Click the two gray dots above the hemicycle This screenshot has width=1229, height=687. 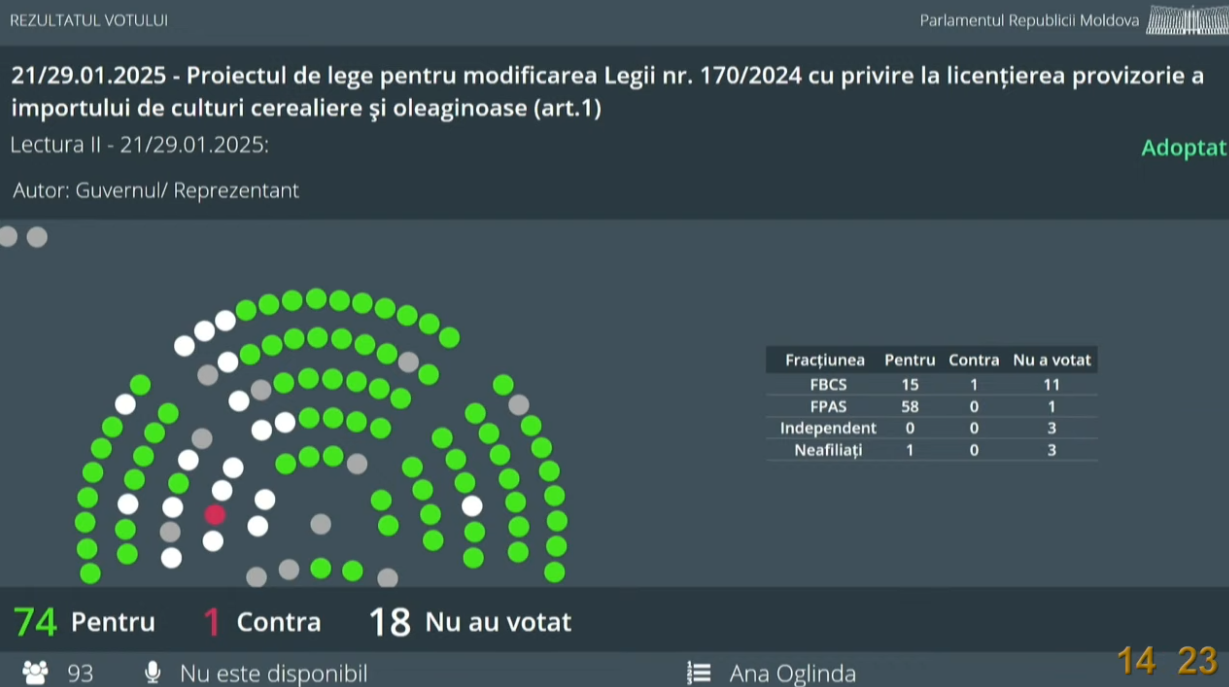pyautogui.click(x=23, y=237)
